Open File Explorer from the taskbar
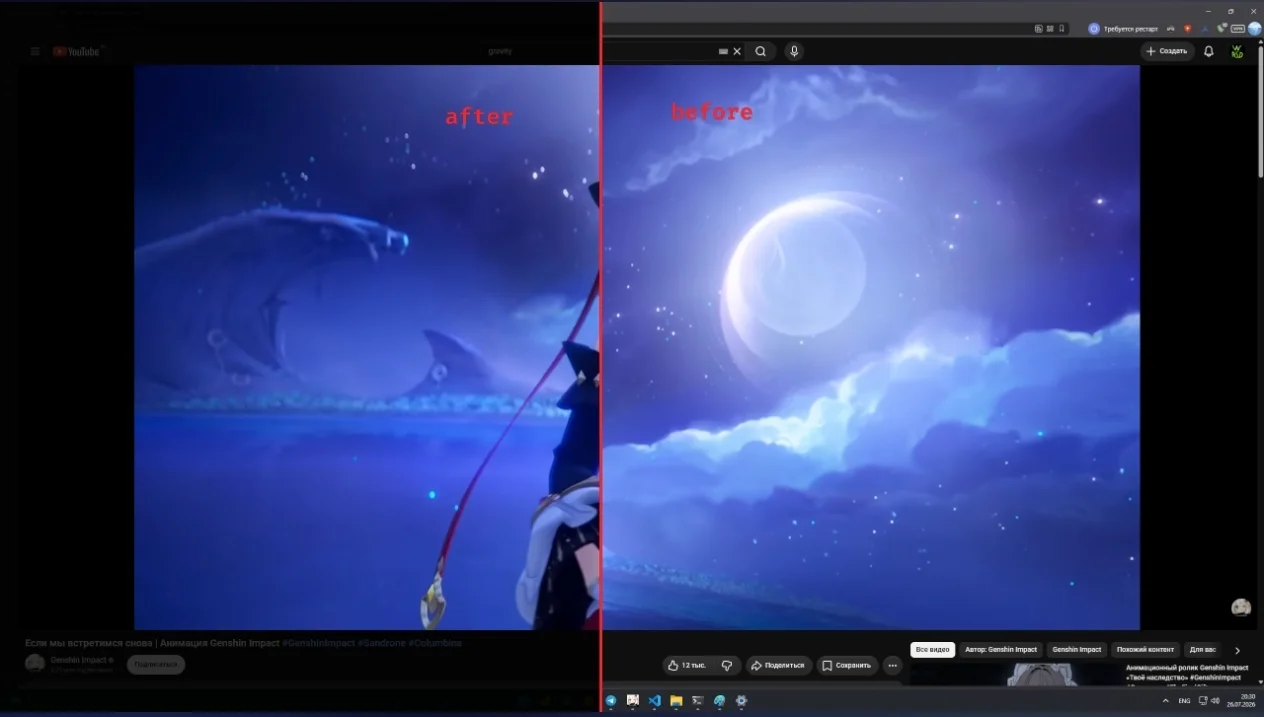 click(676, 701)
